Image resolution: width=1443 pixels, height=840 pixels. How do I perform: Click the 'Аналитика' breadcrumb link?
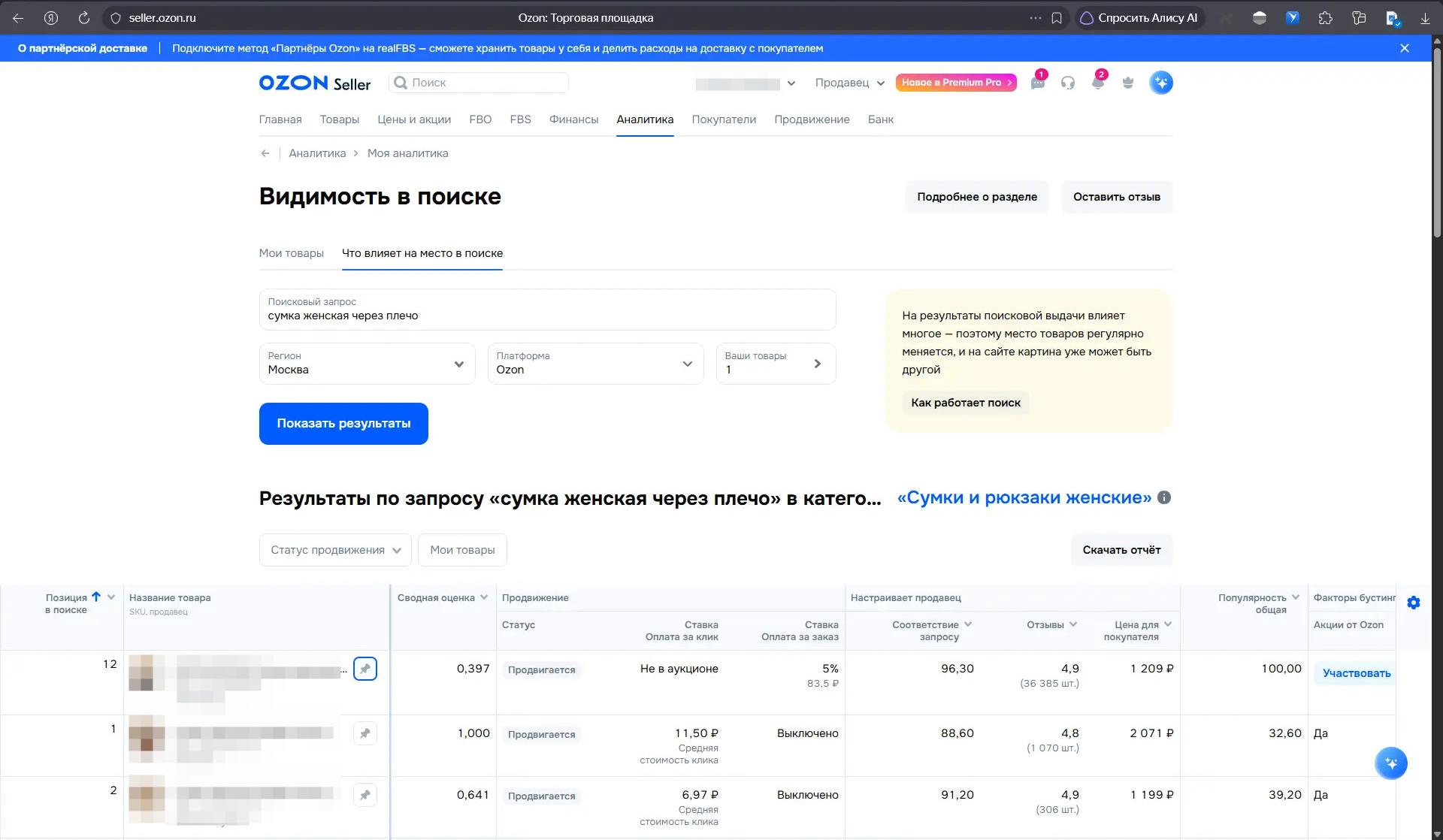(x=317, y=153)
